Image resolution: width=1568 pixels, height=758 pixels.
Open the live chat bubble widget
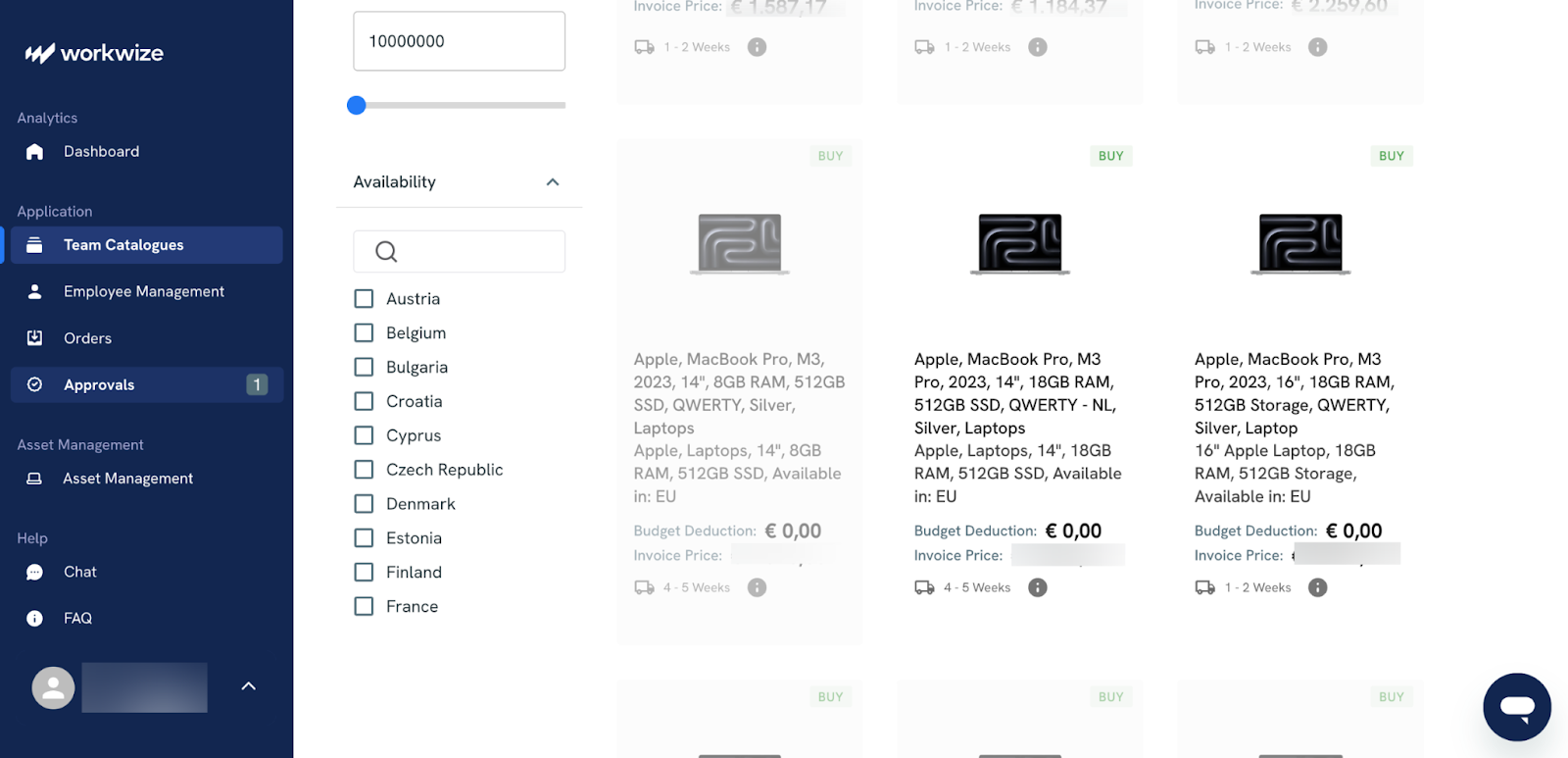1516,706
